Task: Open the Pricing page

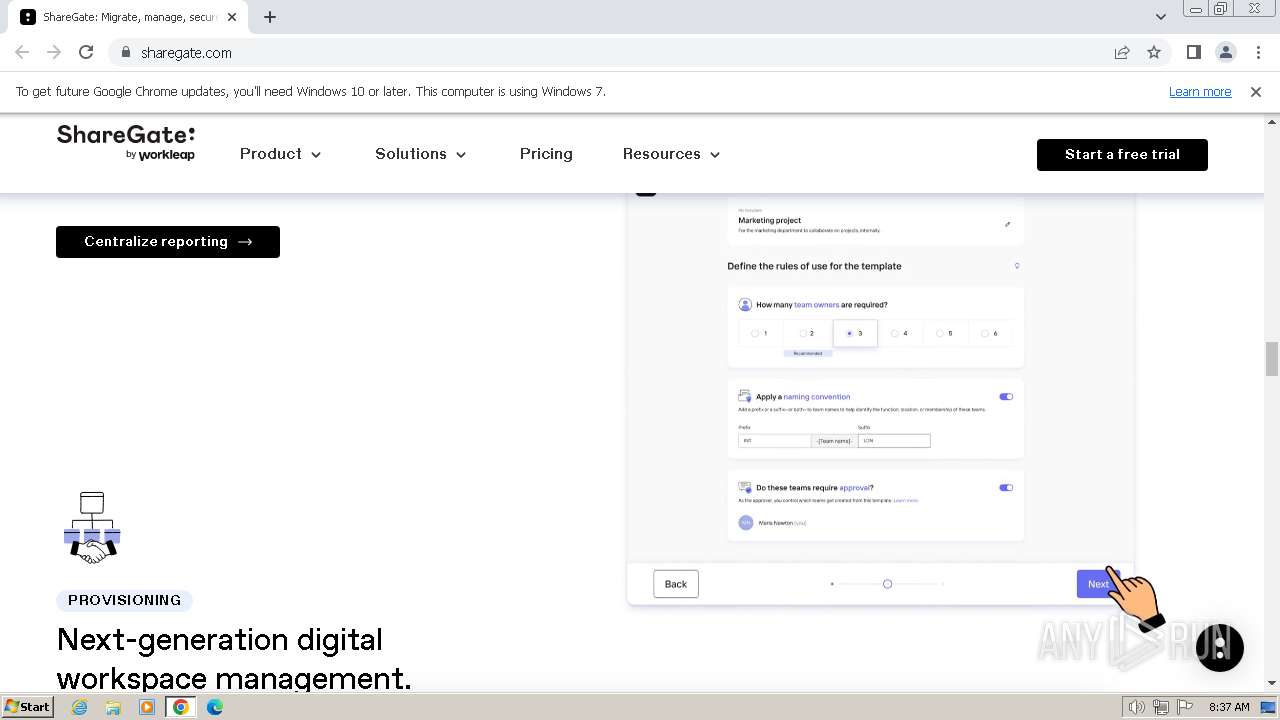Action: 546,154
